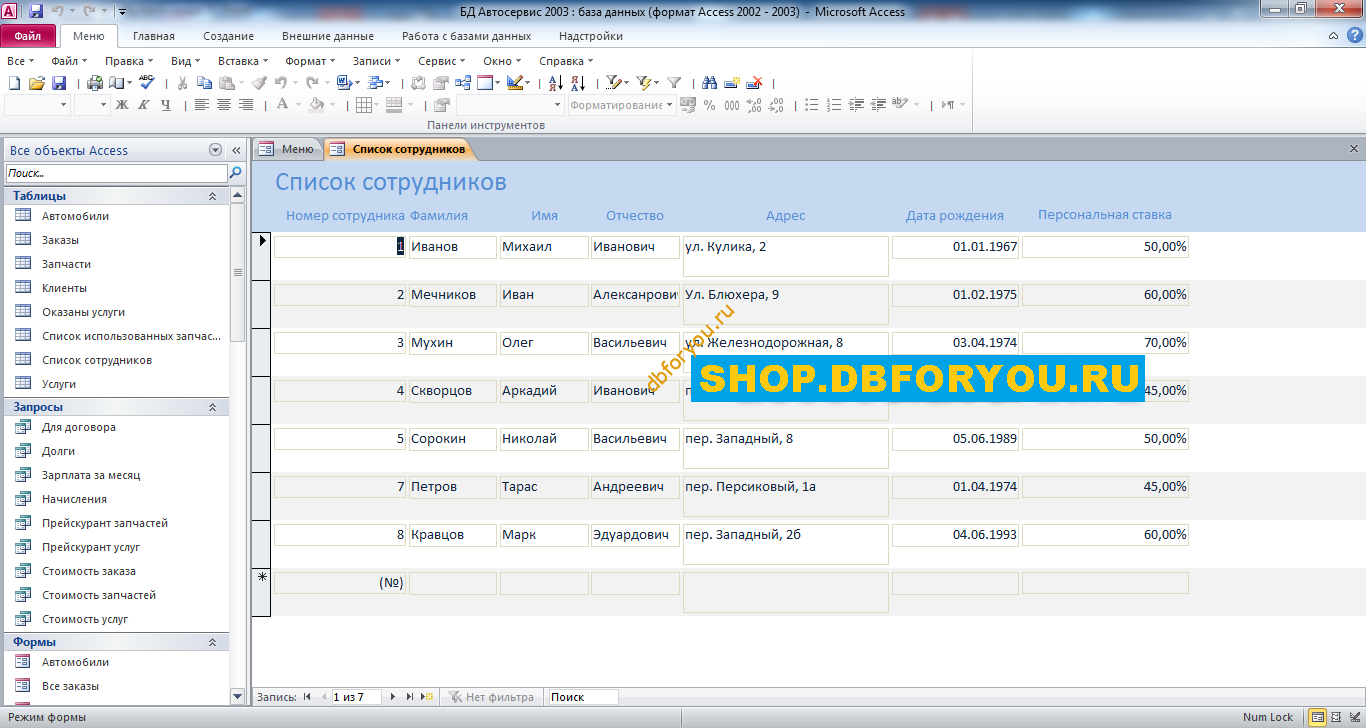Click the New record toolbar icon
1366x728 pixels.
coord(732,83)
